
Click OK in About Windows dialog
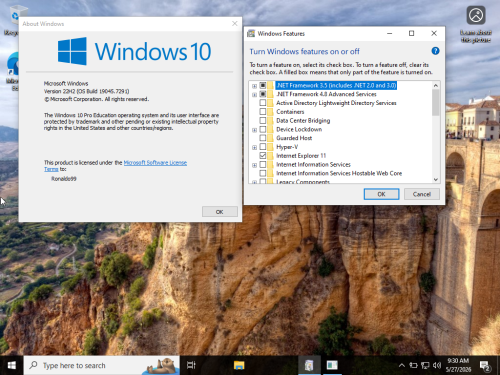[220, 212]
